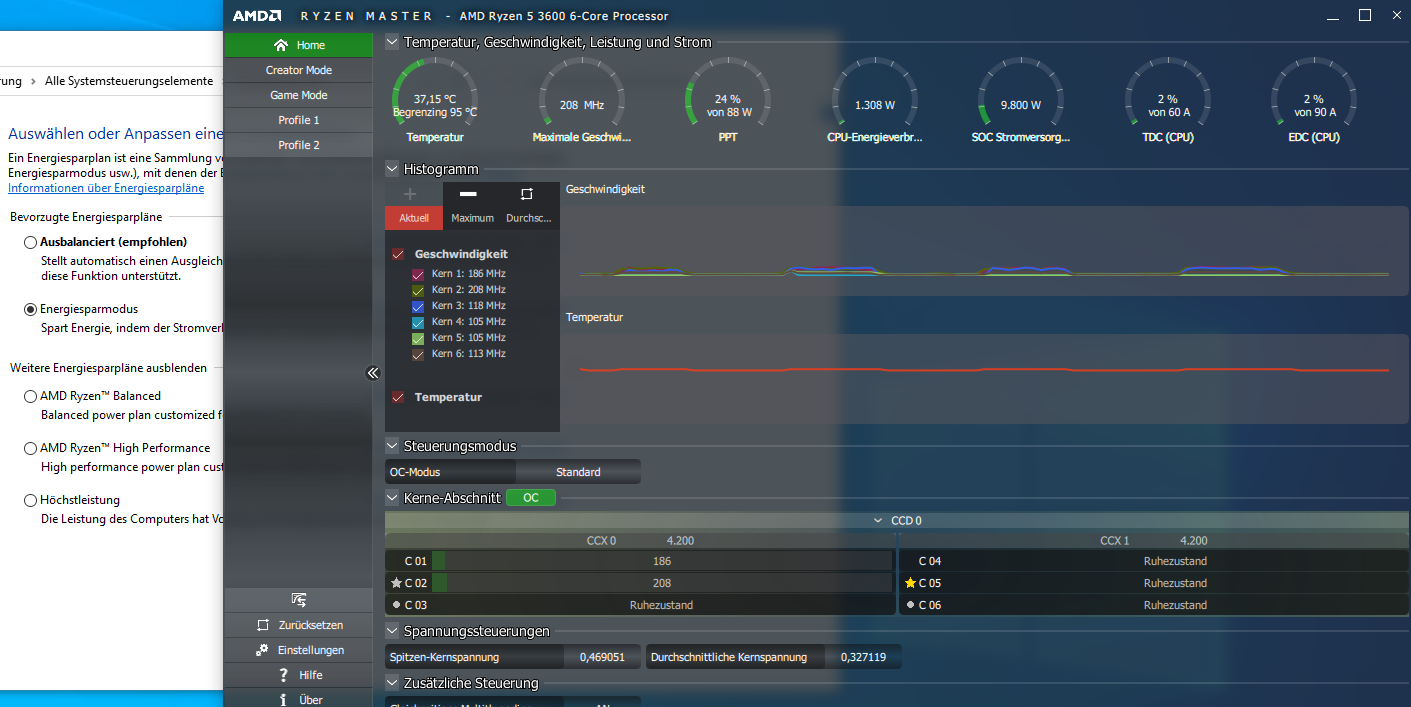Click the Maximale Geschwindigkeit gauge

pos(582,98)
